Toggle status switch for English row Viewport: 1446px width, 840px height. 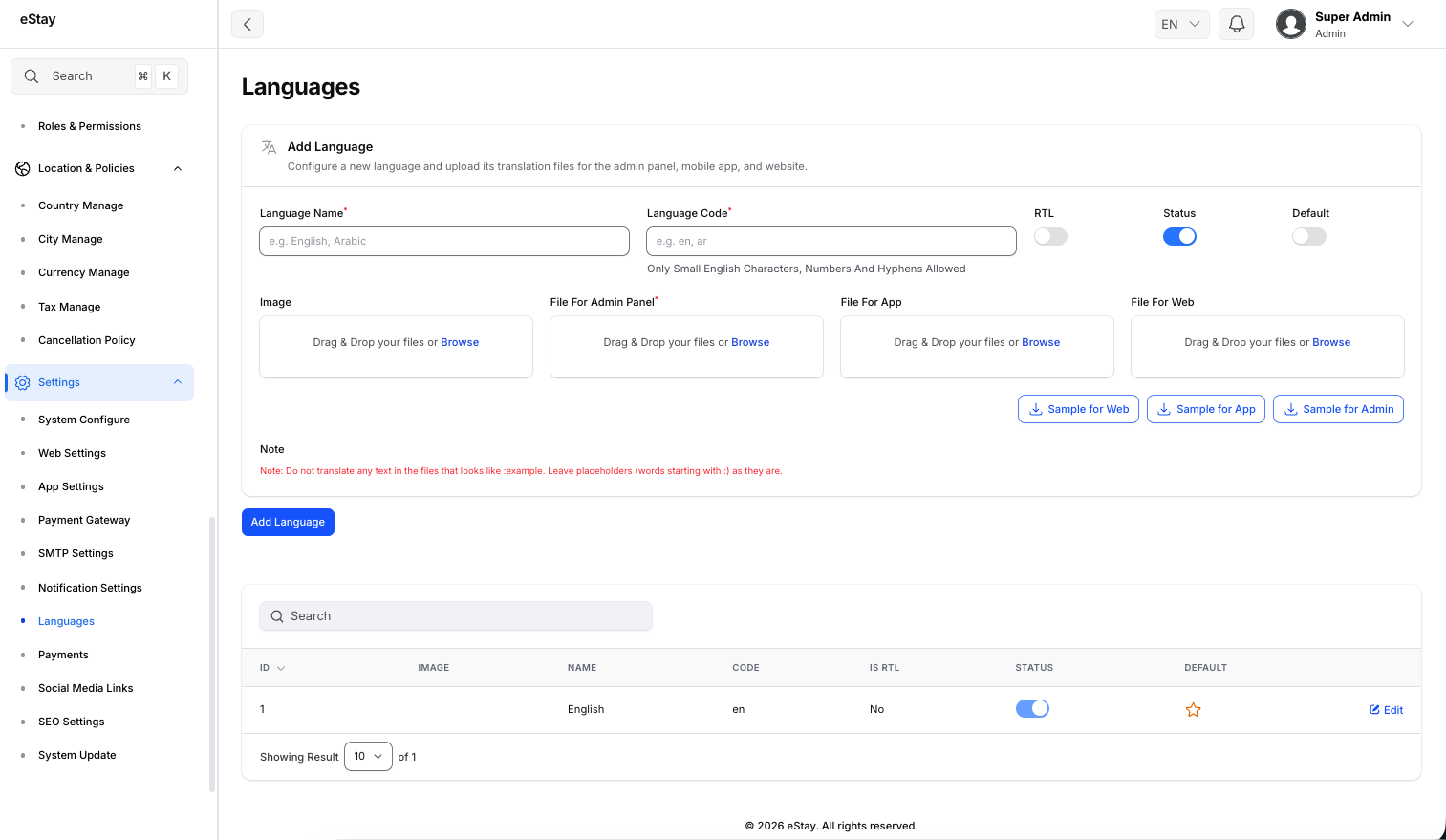1032,708
